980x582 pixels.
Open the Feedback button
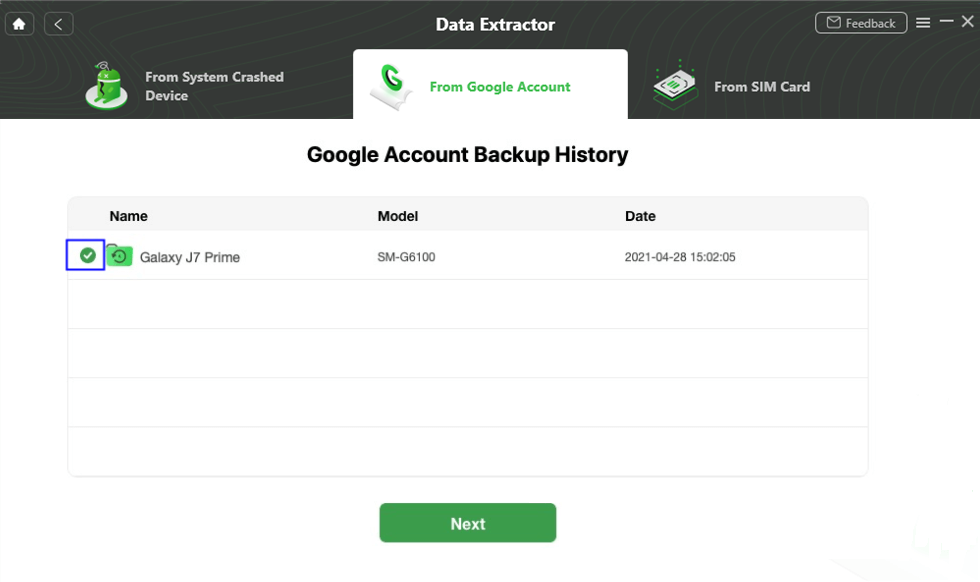pyautogui.click(x=861, y=23)
